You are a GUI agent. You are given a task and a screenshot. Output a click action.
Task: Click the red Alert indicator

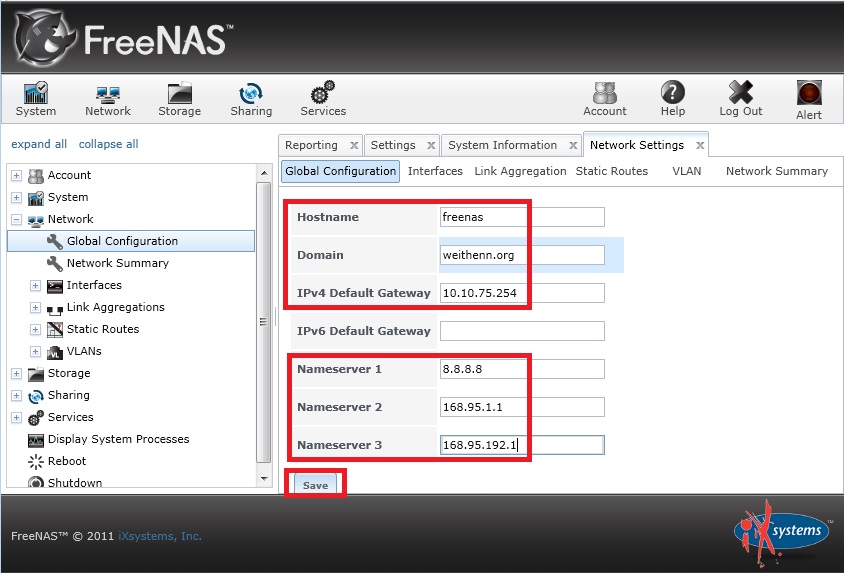[809, 93]
